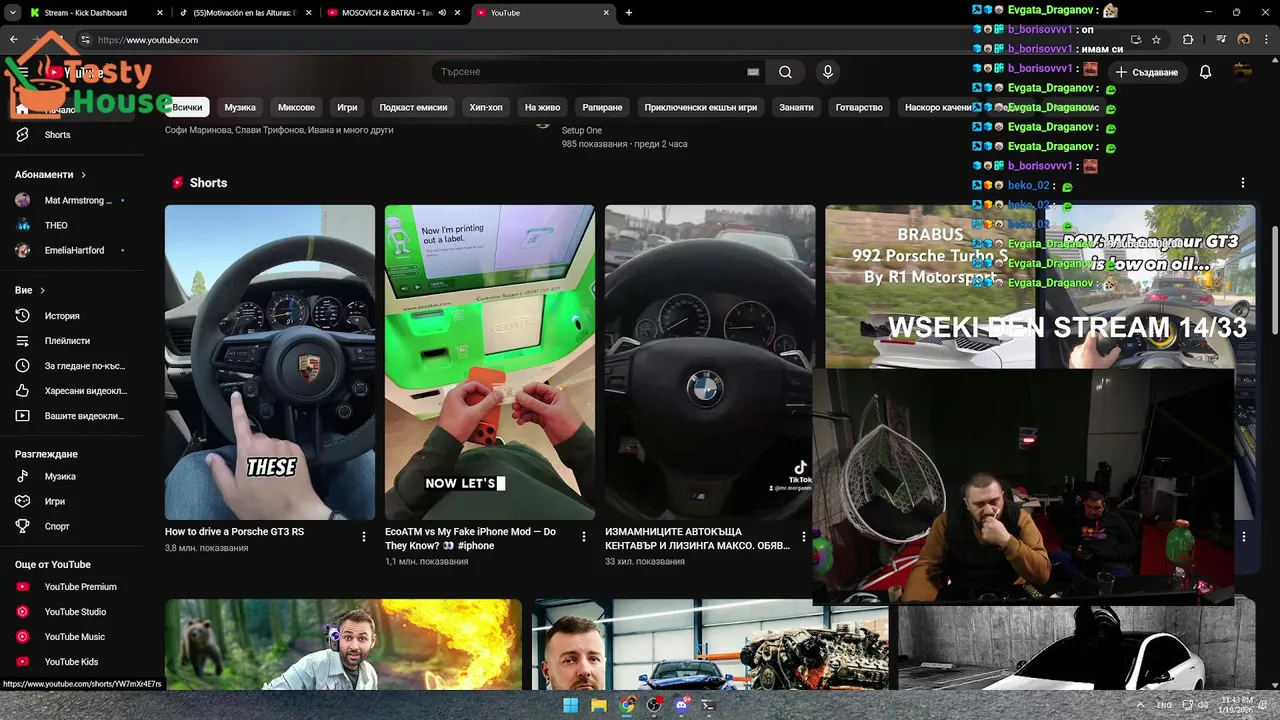
Task: Select the Подкаст емисии filter chip
Action: (x=413, y=107)
